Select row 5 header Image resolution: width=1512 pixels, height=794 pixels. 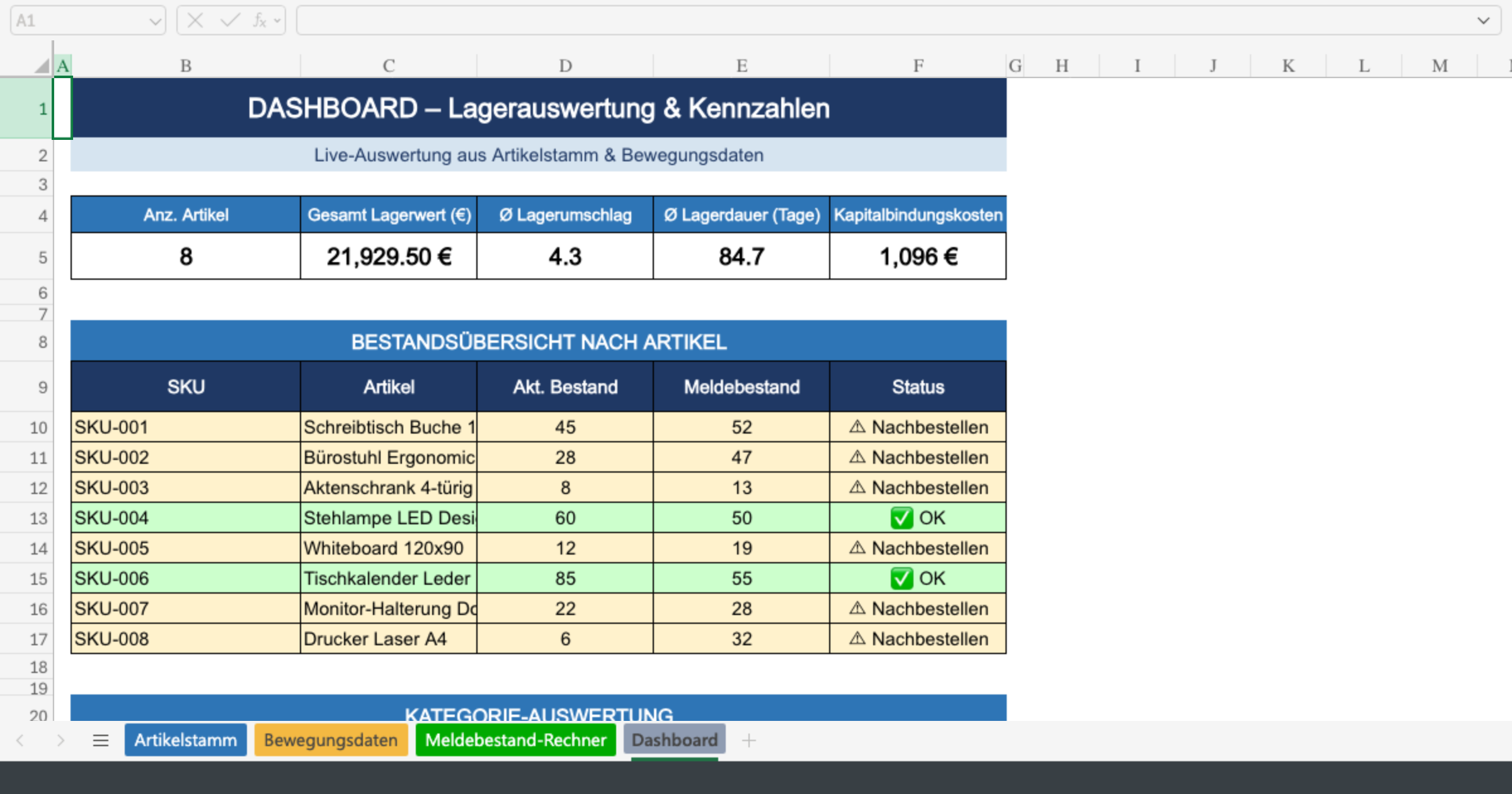[26, 256]
